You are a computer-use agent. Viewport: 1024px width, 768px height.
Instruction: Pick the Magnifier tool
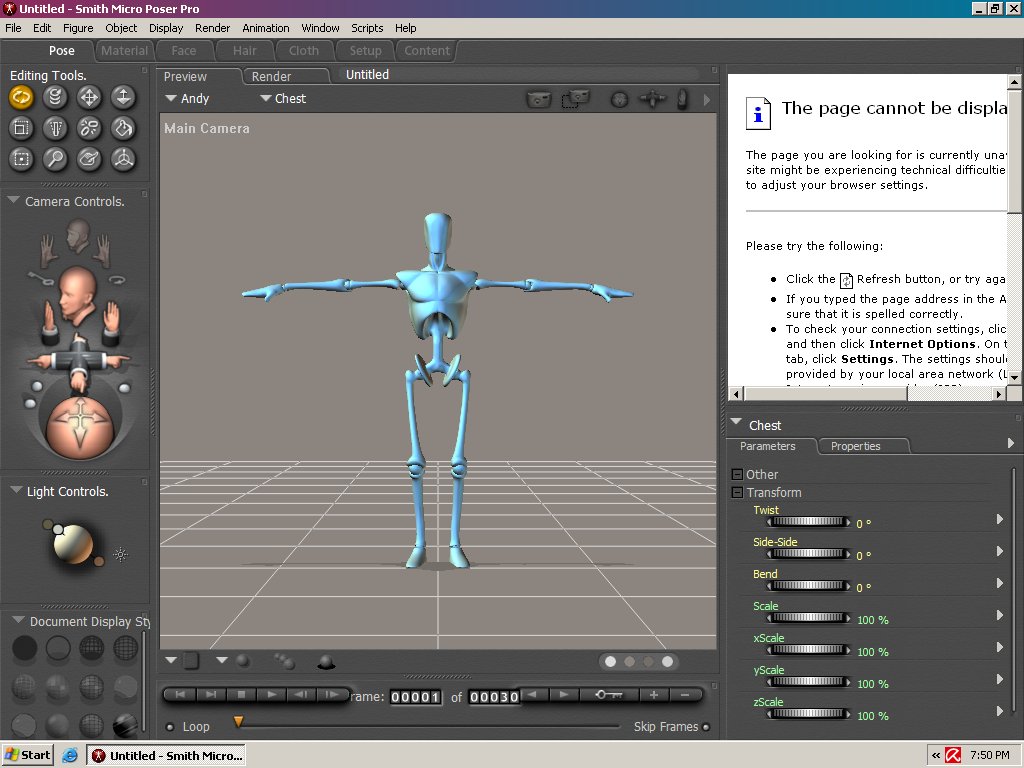pos(56,158)
